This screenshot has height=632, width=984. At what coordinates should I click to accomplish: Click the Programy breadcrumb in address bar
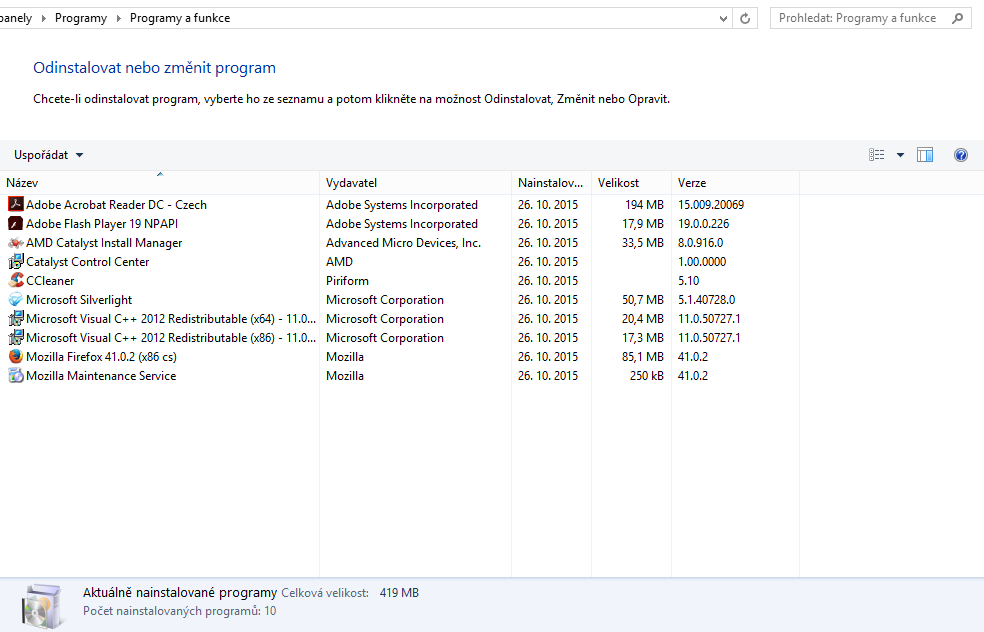[81, 18]
